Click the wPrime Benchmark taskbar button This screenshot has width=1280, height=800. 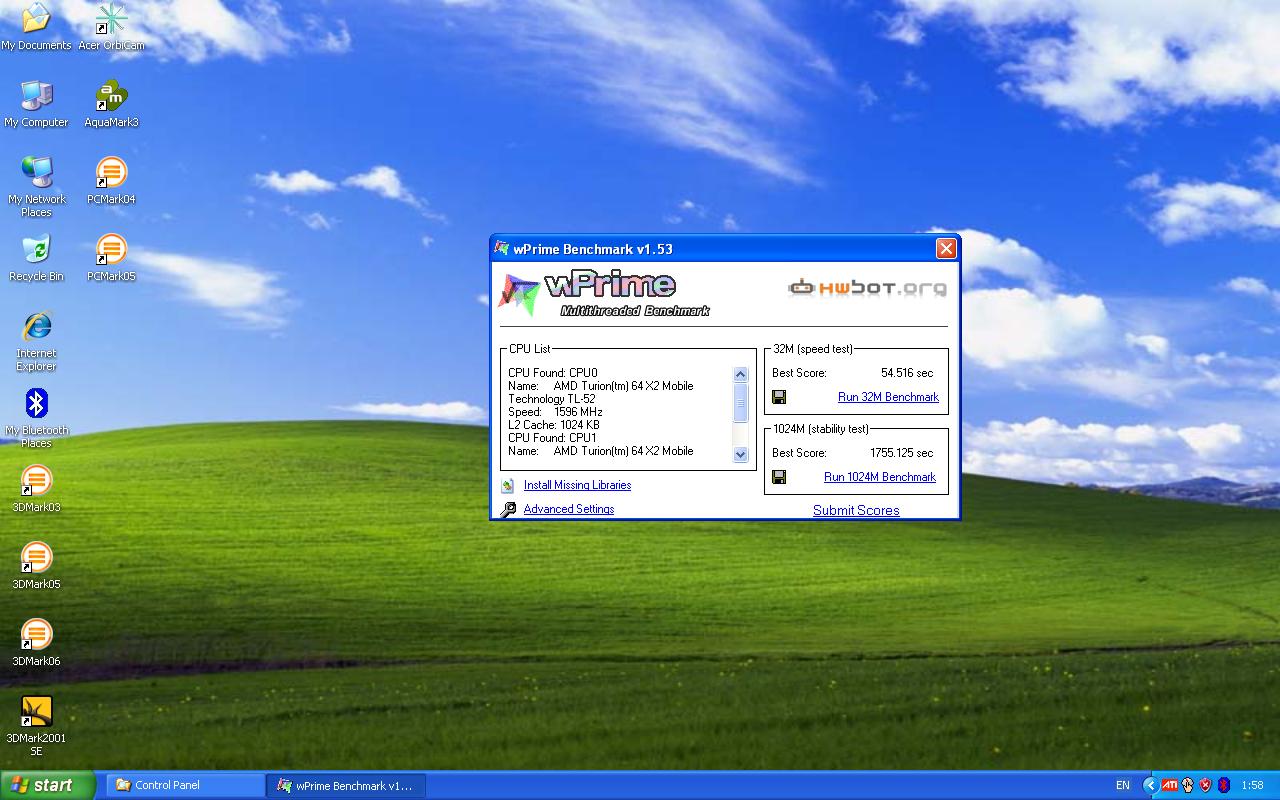click(x=346, y=785)
